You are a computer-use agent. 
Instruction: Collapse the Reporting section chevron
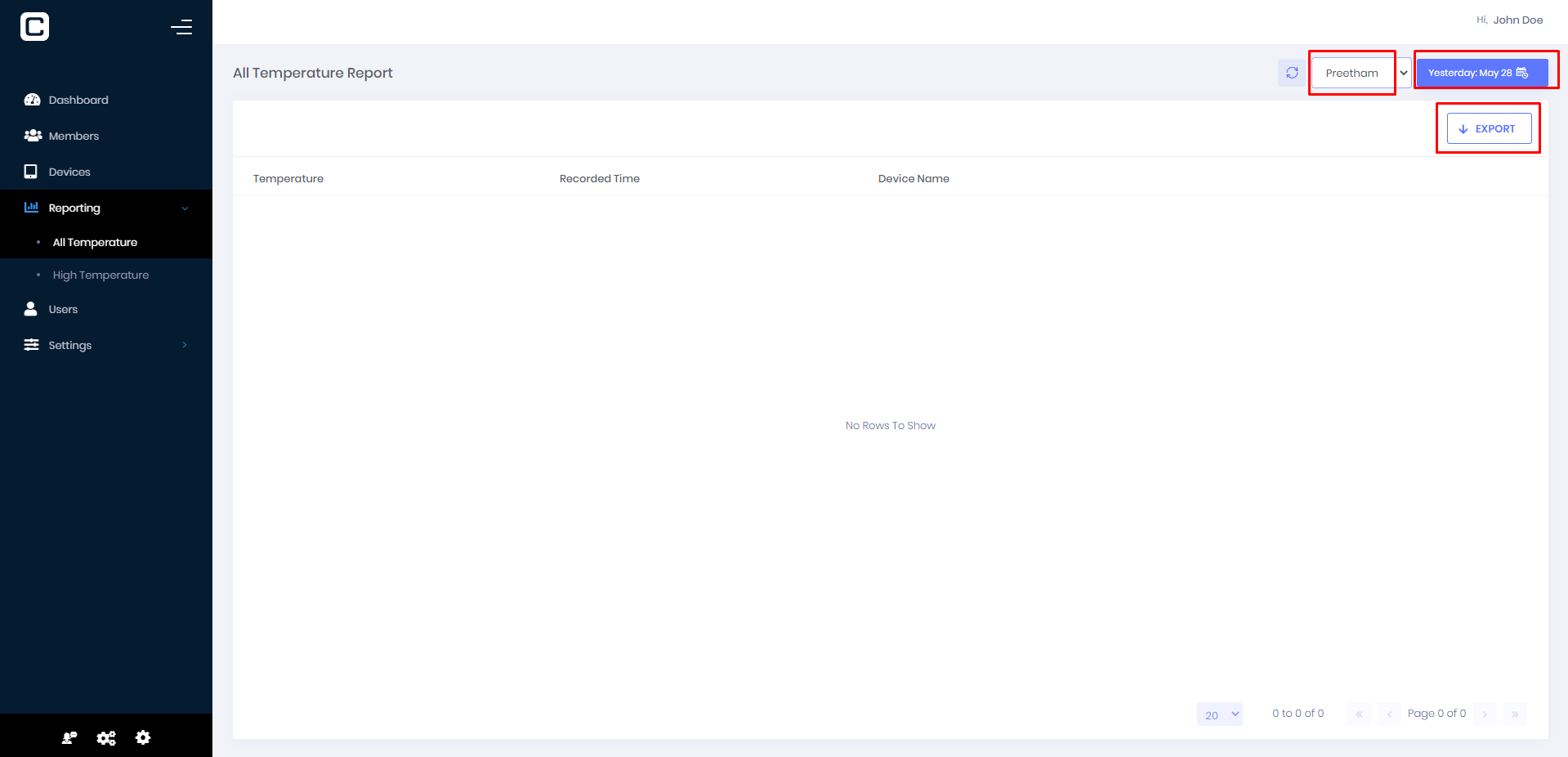pos(185,208)
